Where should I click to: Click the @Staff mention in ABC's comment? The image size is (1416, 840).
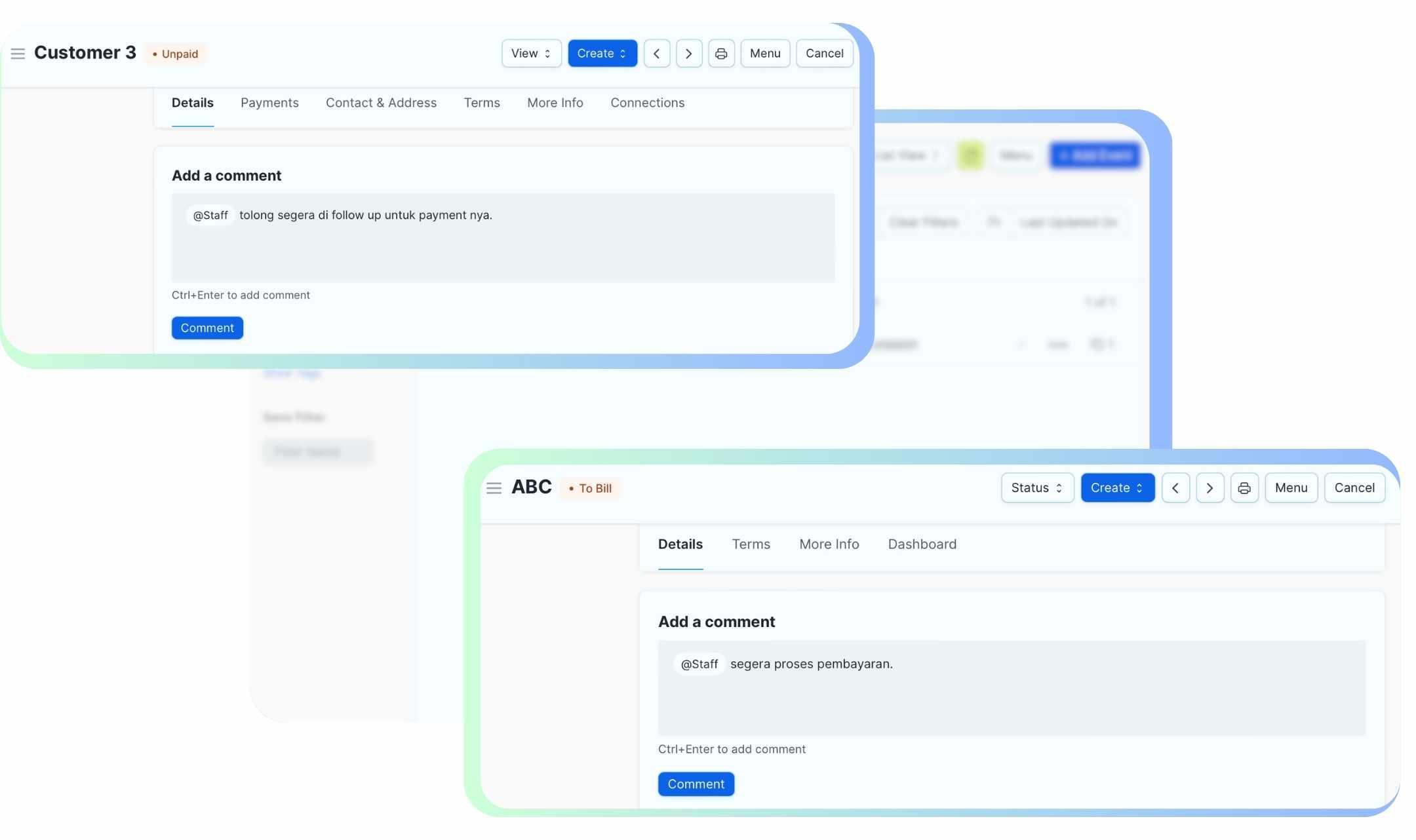point(698,664)
